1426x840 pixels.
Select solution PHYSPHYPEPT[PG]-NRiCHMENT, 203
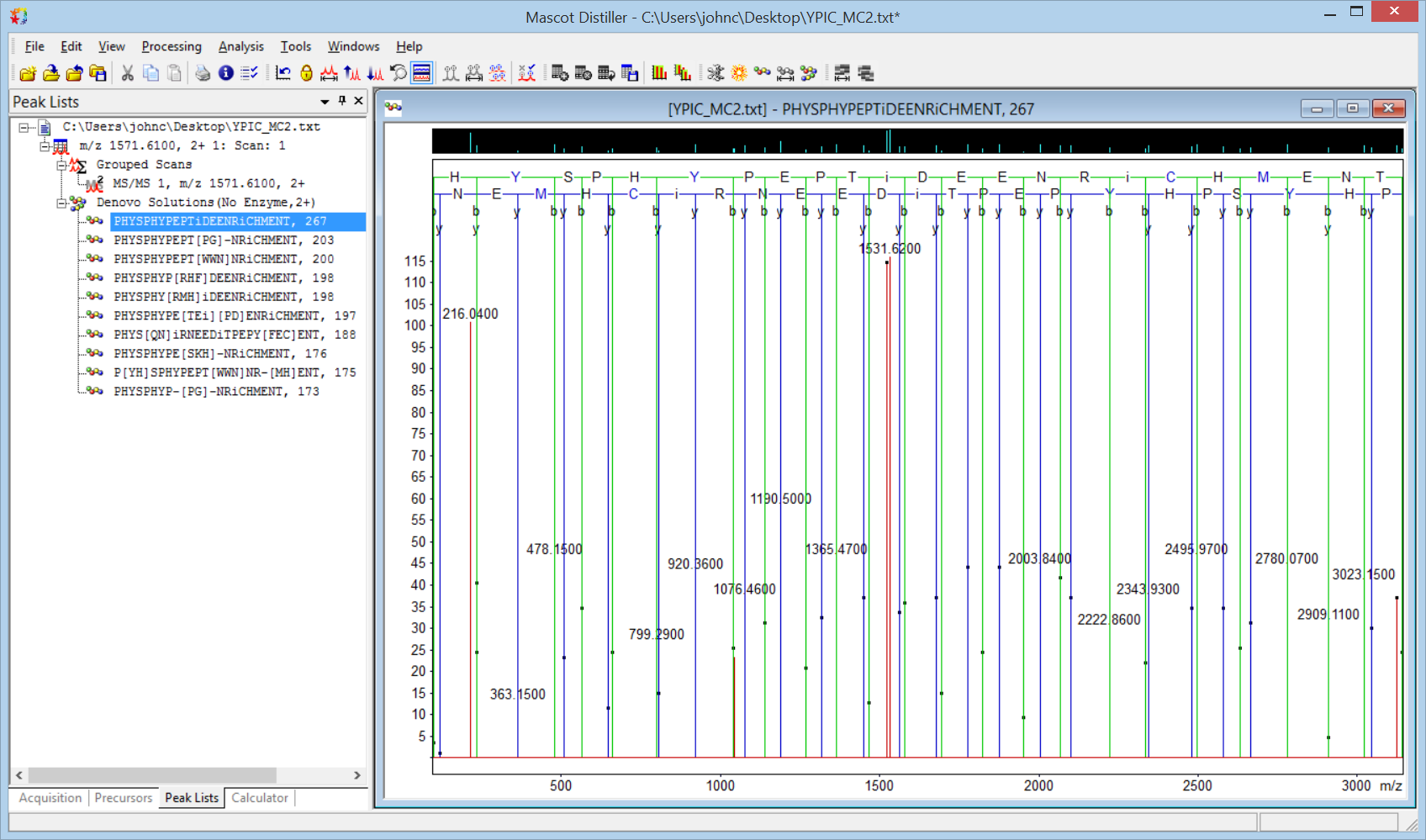224,240
